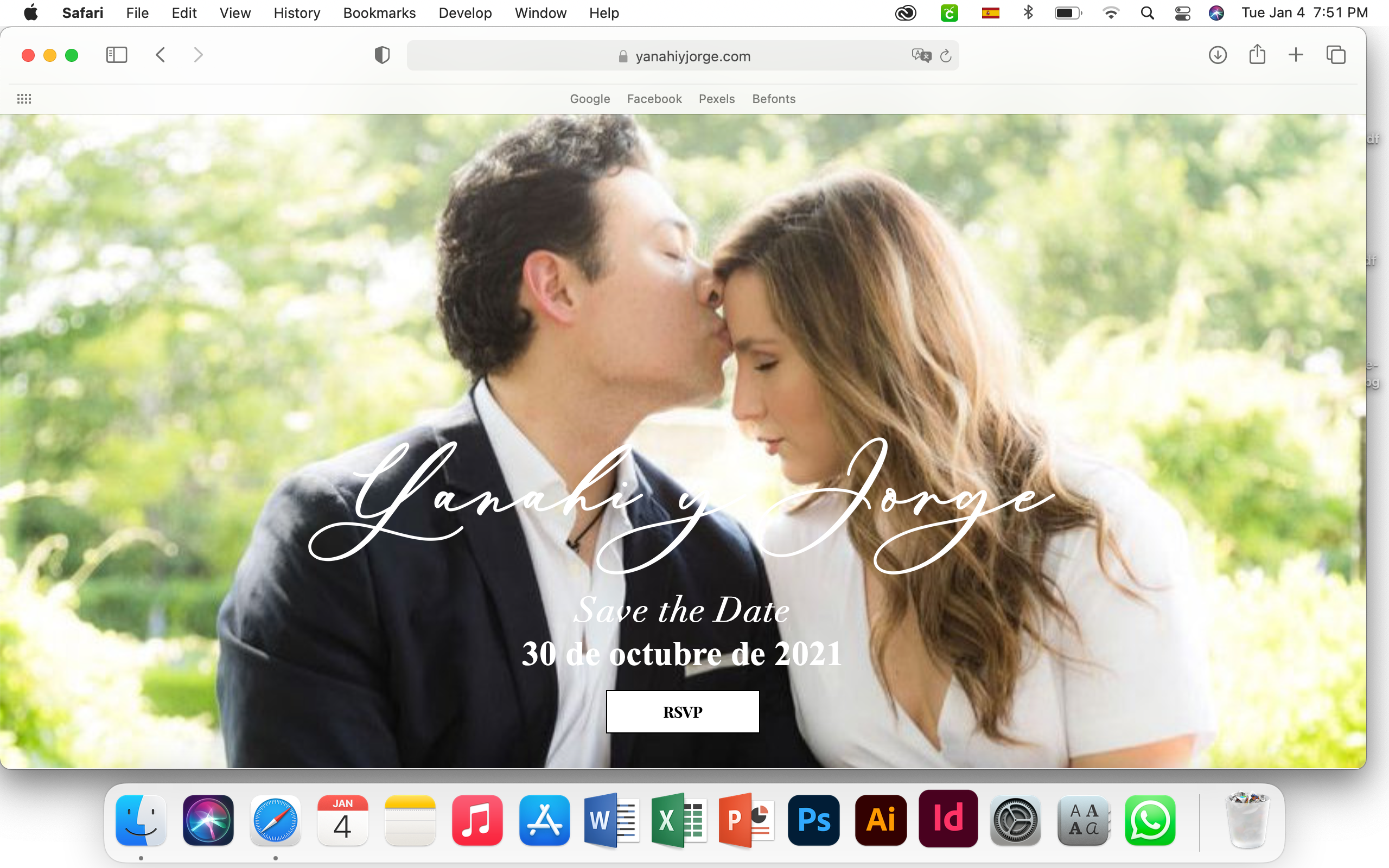Open Control Center in menu bar

(1182, 12)
